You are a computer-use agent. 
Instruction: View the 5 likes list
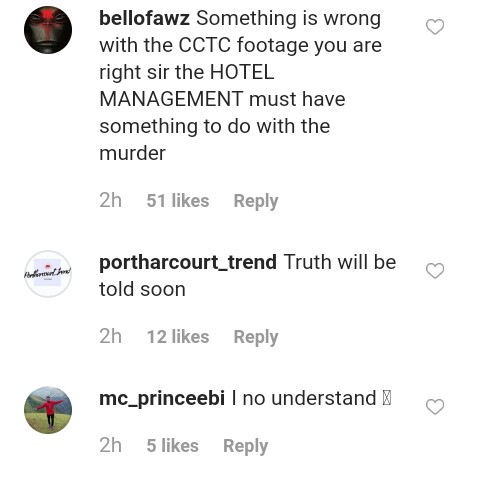173,446
